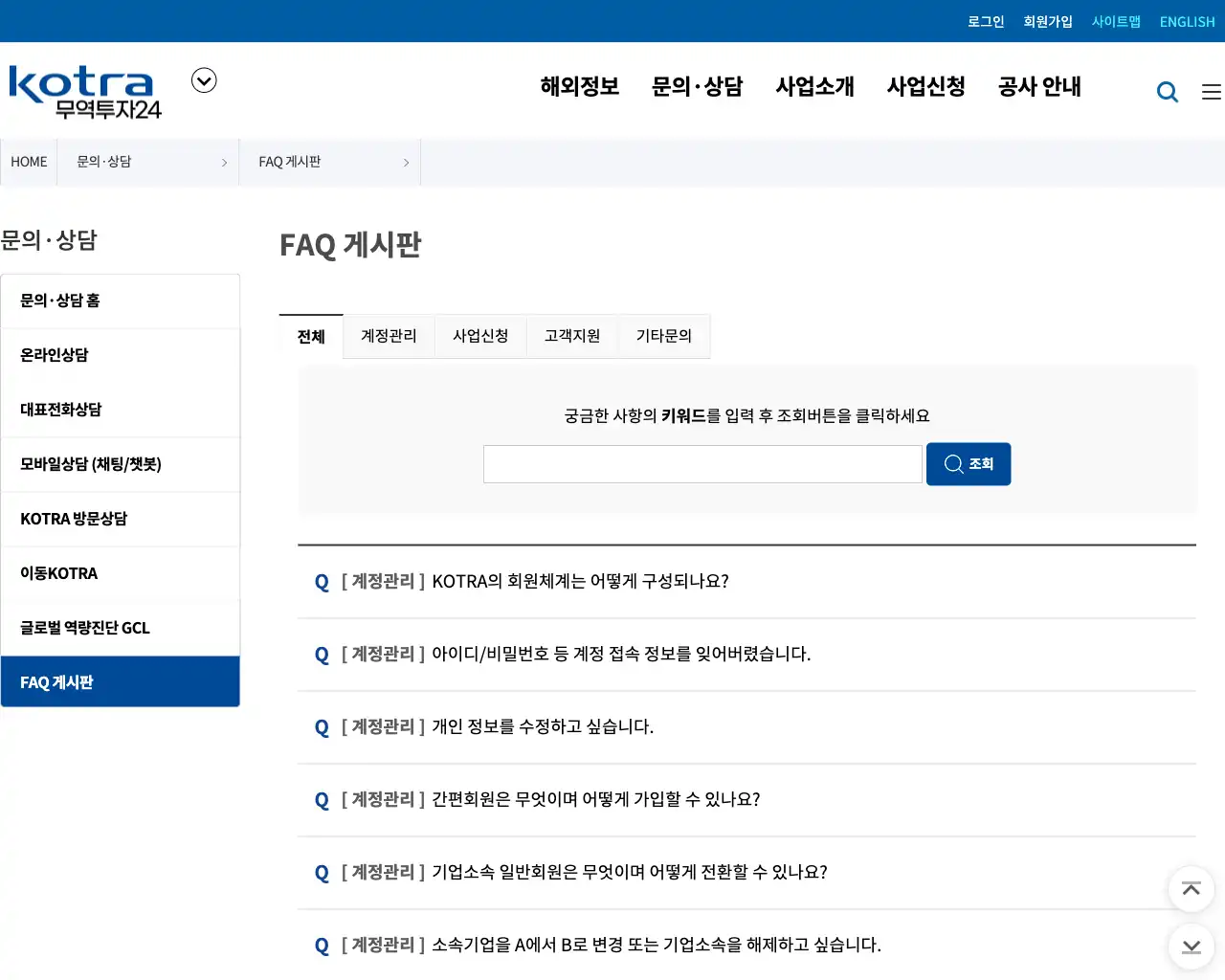Open the 공사 안내 menu
Viewport: 1225px width, 980px height.
pyautogui.click(x=1039, y=87)
